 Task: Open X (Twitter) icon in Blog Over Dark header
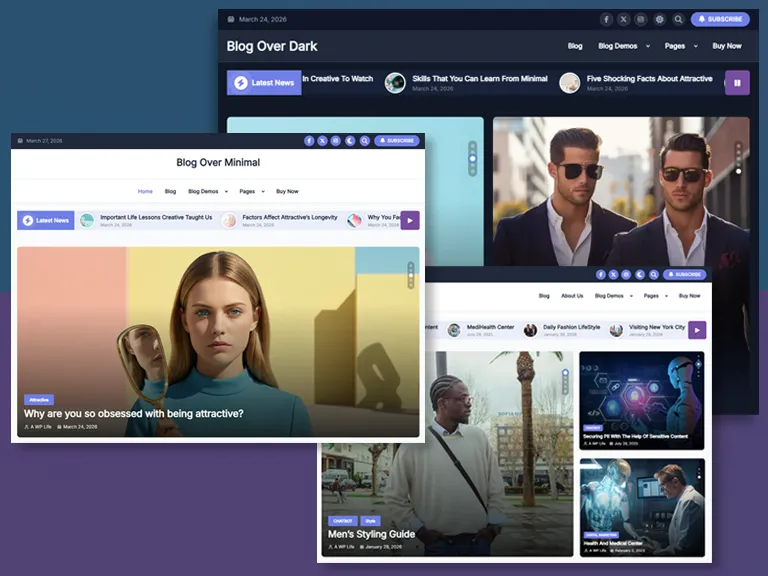coord(624,19)
